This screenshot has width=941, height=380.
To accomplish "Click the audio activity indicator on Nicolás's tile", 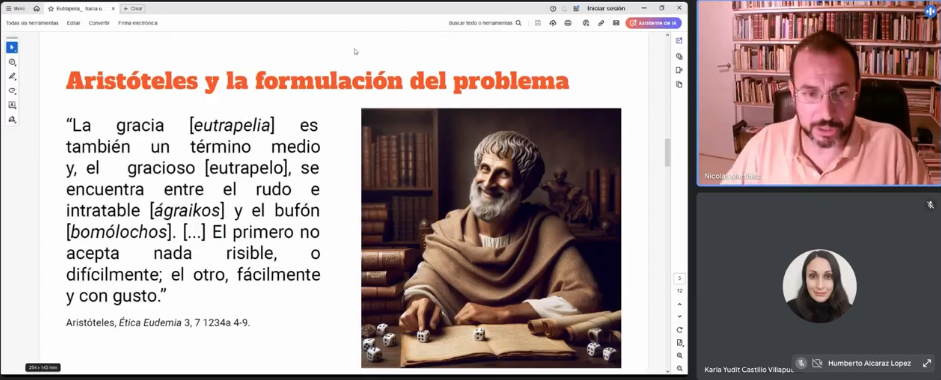I will pos(931,11).
